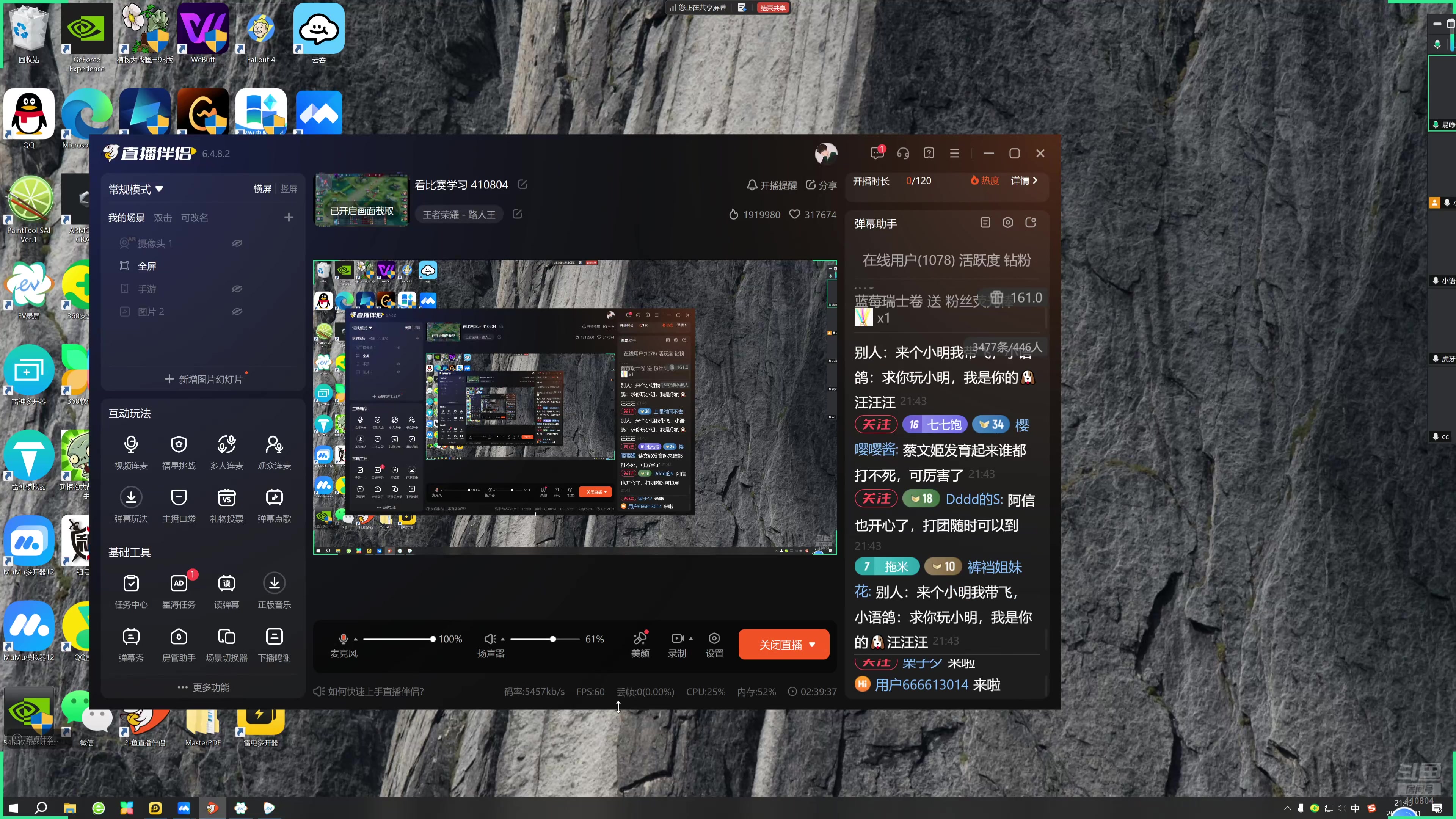
Task: Click the stream preview thumbnail 已开启画面截取
Action: (362, 199)
